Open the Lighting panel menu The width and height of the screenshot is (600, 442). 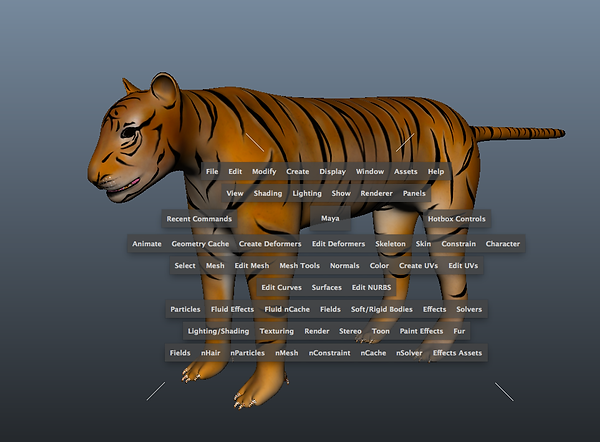307,193
